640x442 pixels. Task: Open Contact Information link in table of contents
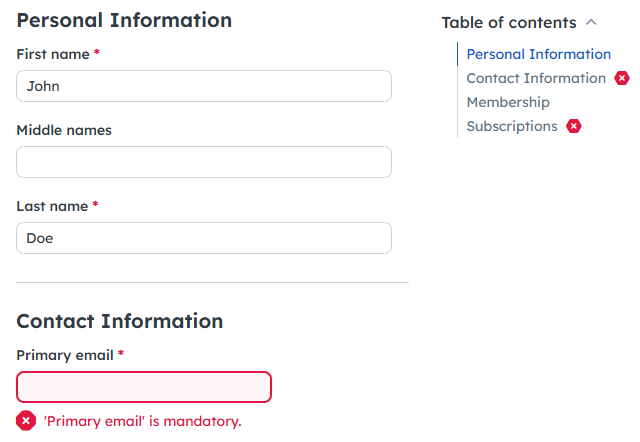coord(536,78)
